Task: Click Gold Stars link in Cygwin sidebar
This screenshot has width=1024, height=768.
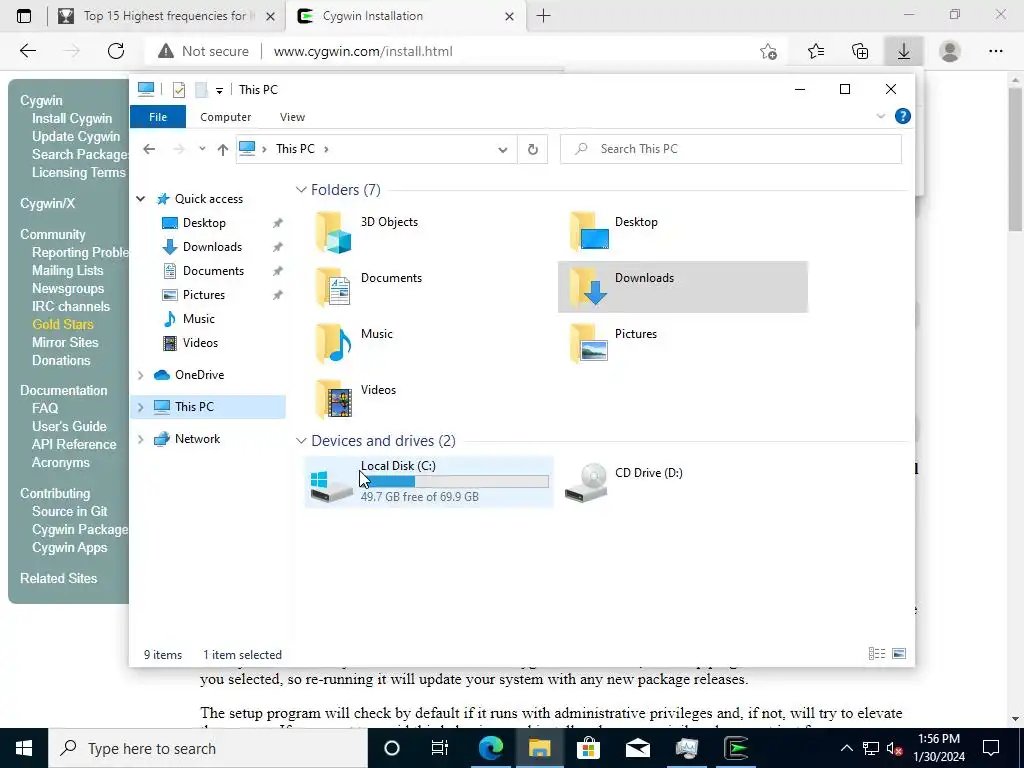Action: point(63,325)
